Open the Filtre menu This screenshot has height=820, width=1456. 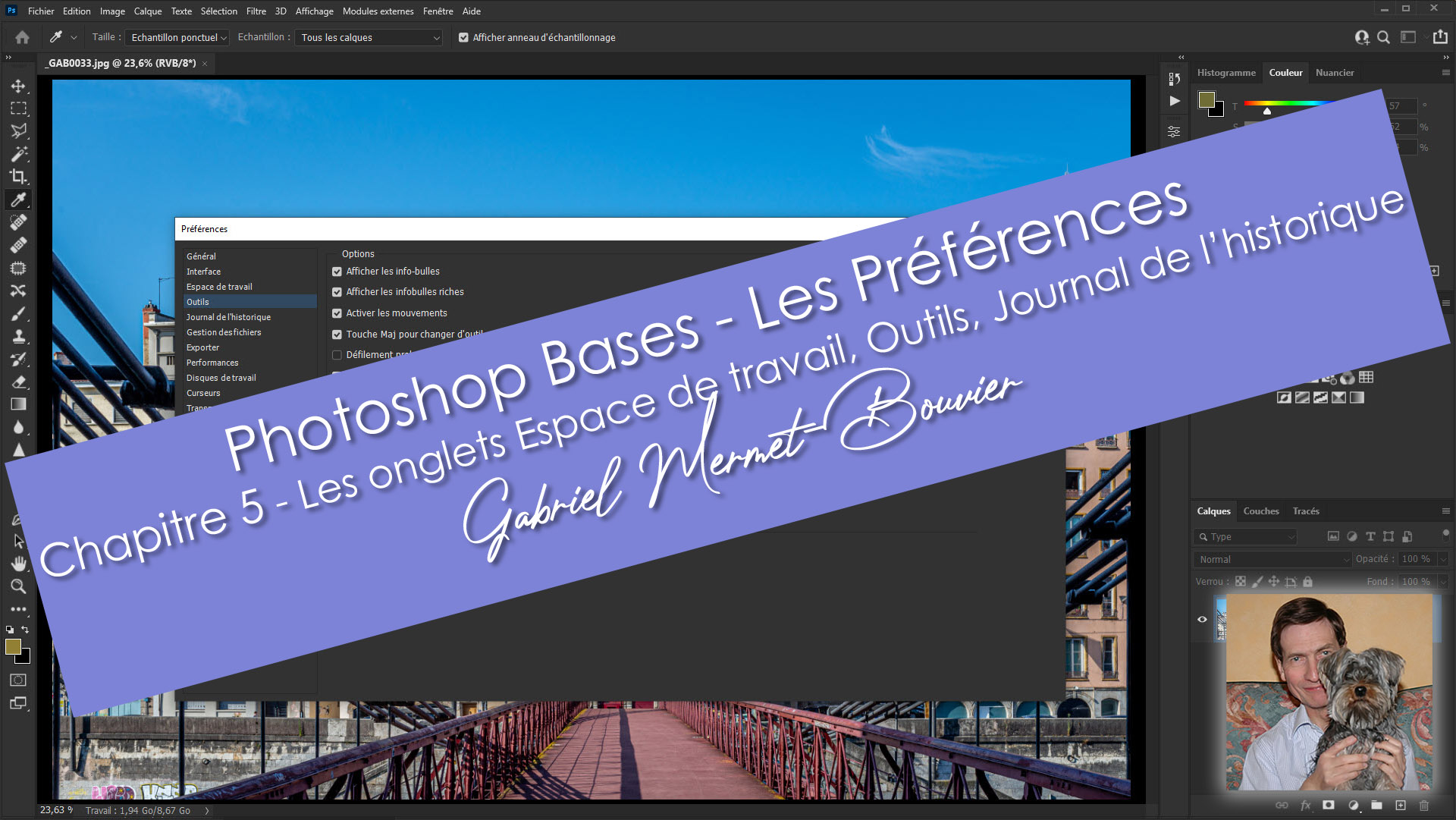click(x=256, y=11)
